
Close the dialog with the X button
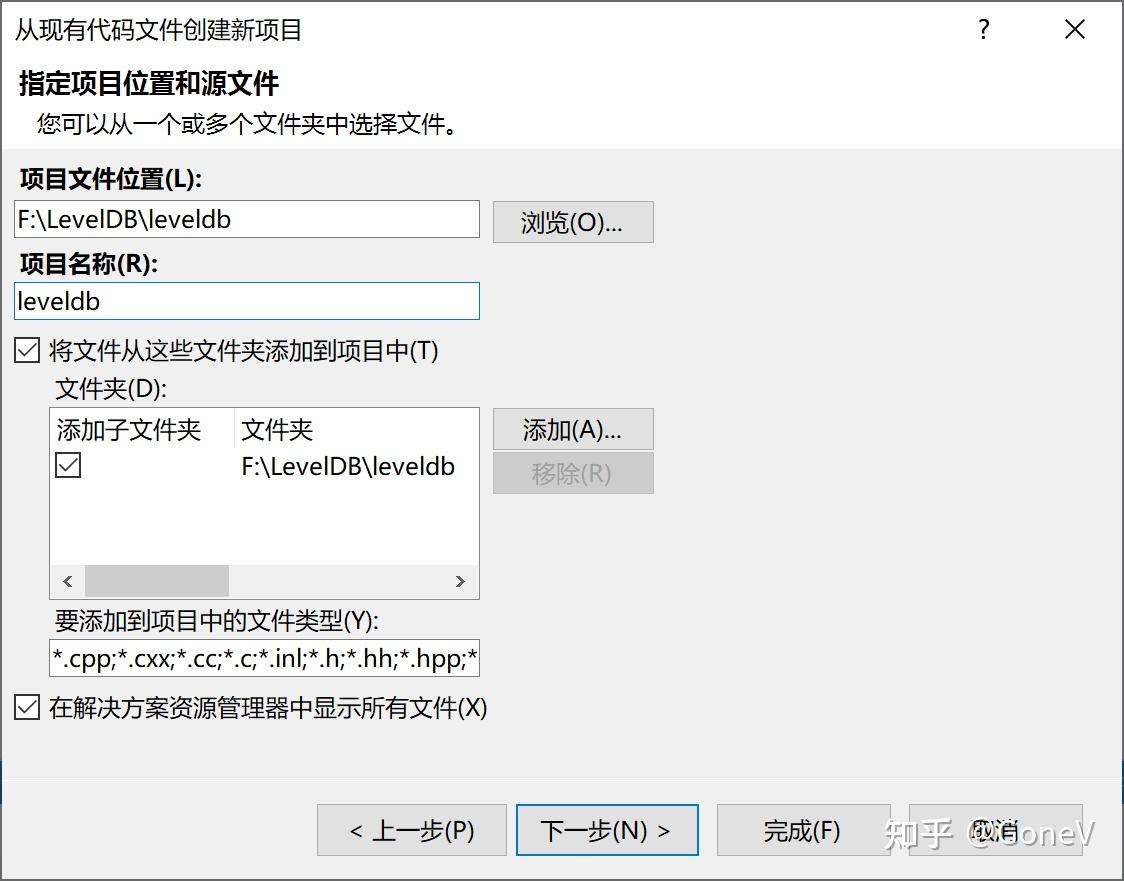pyautogui.click(x=1074, y=30)
